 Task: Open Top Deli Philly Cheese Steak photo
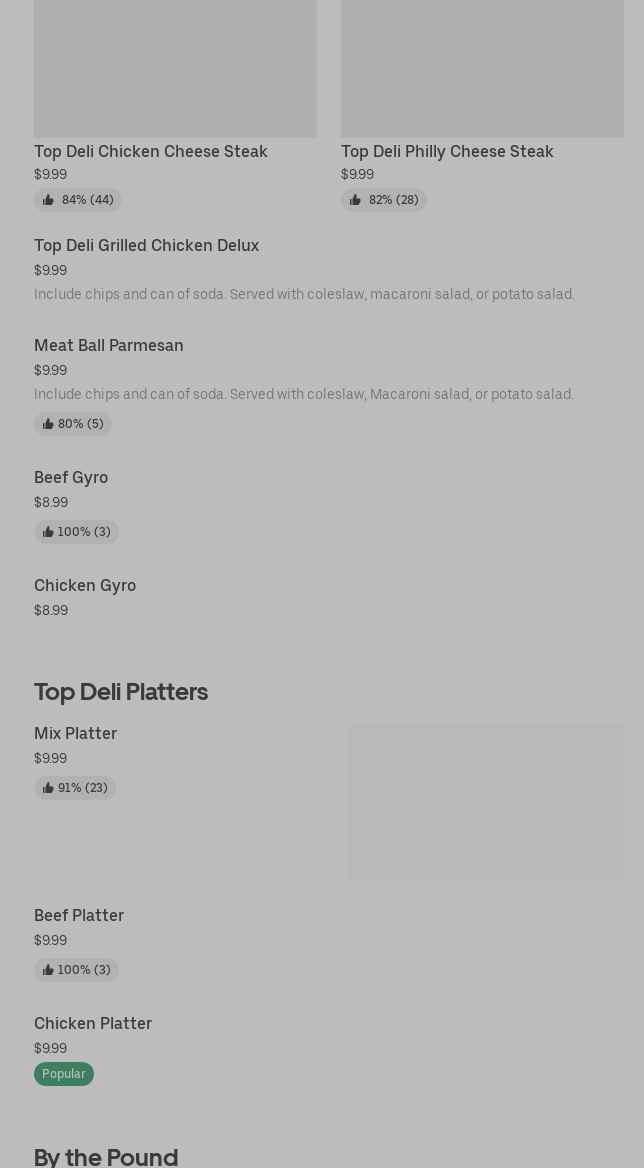[x=482, y=68]
